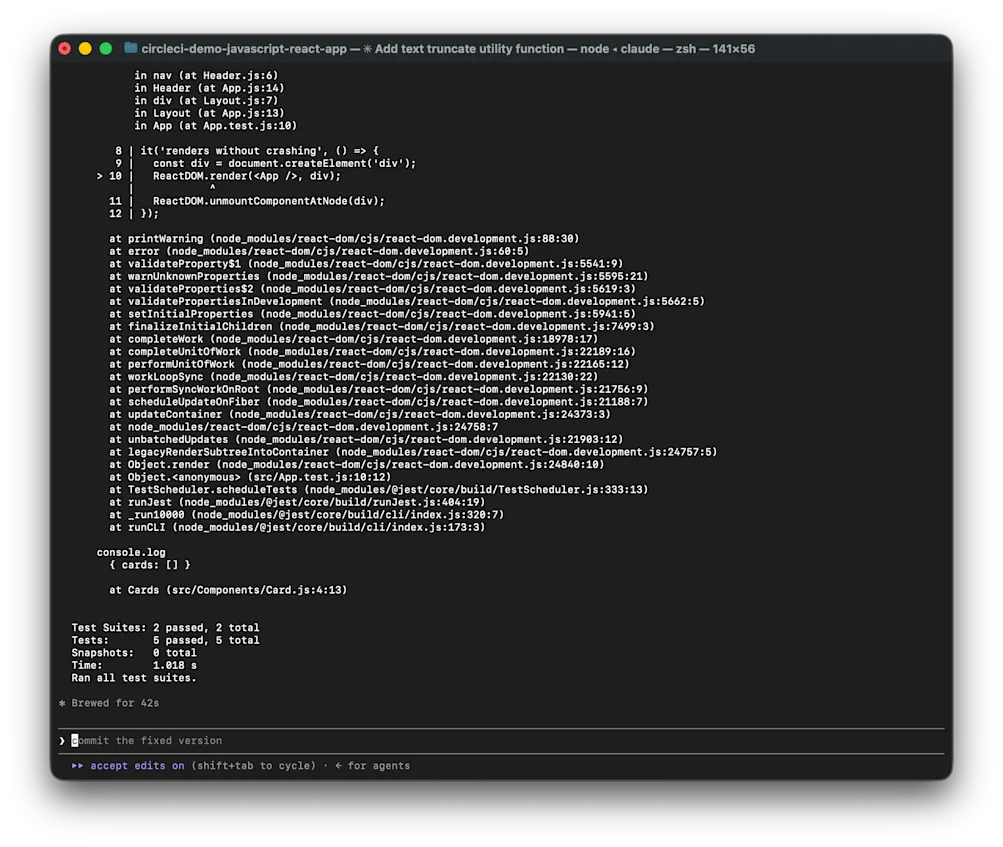1003x847 pixels.
Task: Click the 'accept edits on' mode indicator
Action: click(x=137, y=766)
